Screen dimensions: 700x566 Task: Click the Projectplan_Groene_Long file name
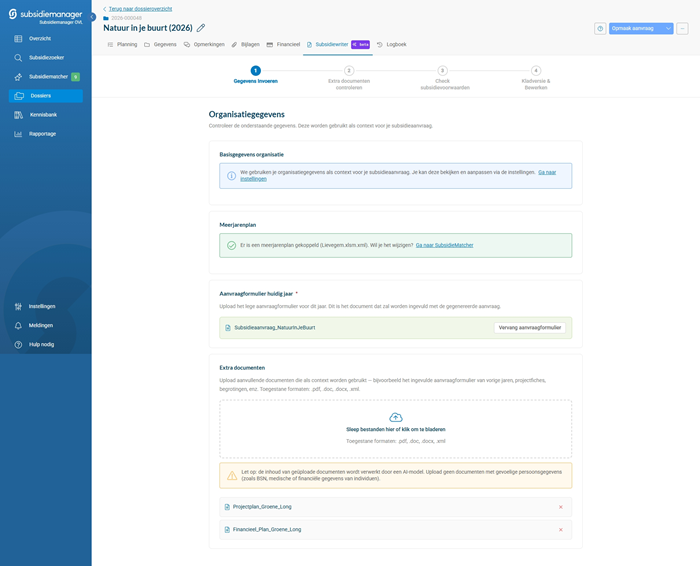262,507
